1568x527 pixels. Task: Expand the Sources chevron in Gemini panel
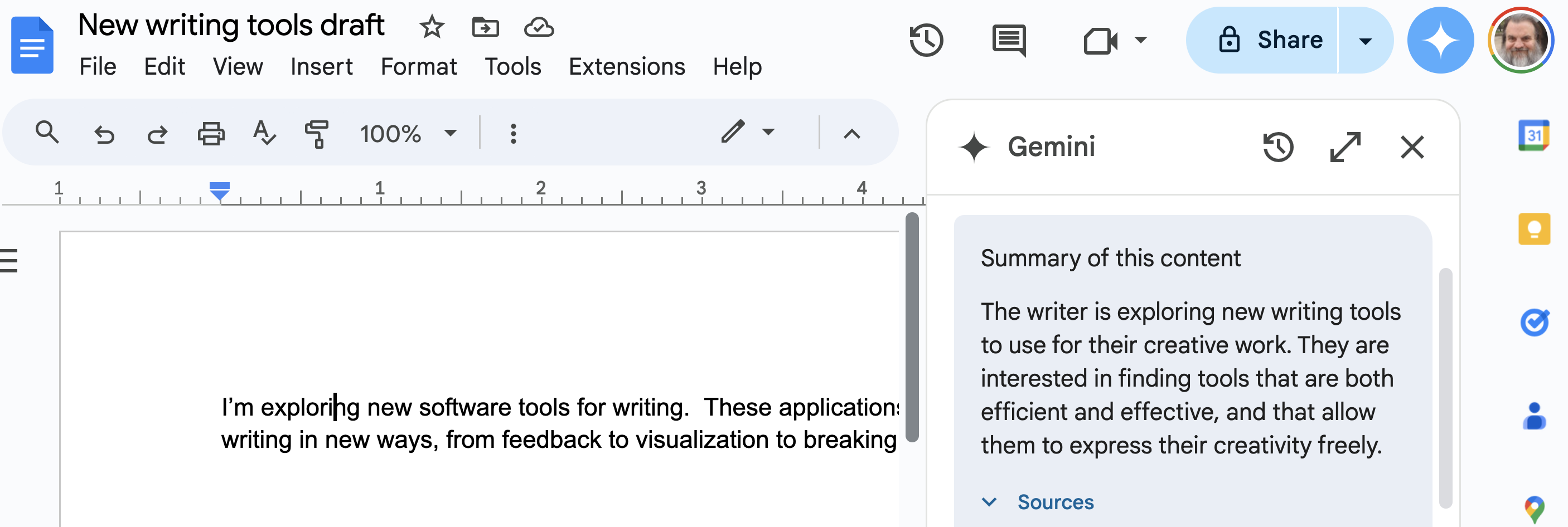(x=989, y=502)
